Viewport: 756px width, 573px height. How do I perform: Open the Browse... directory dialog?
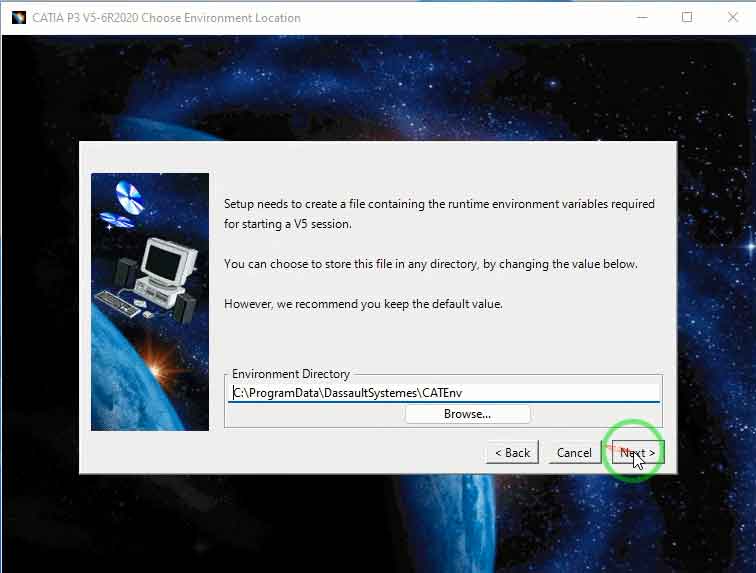tap(467, 414)
